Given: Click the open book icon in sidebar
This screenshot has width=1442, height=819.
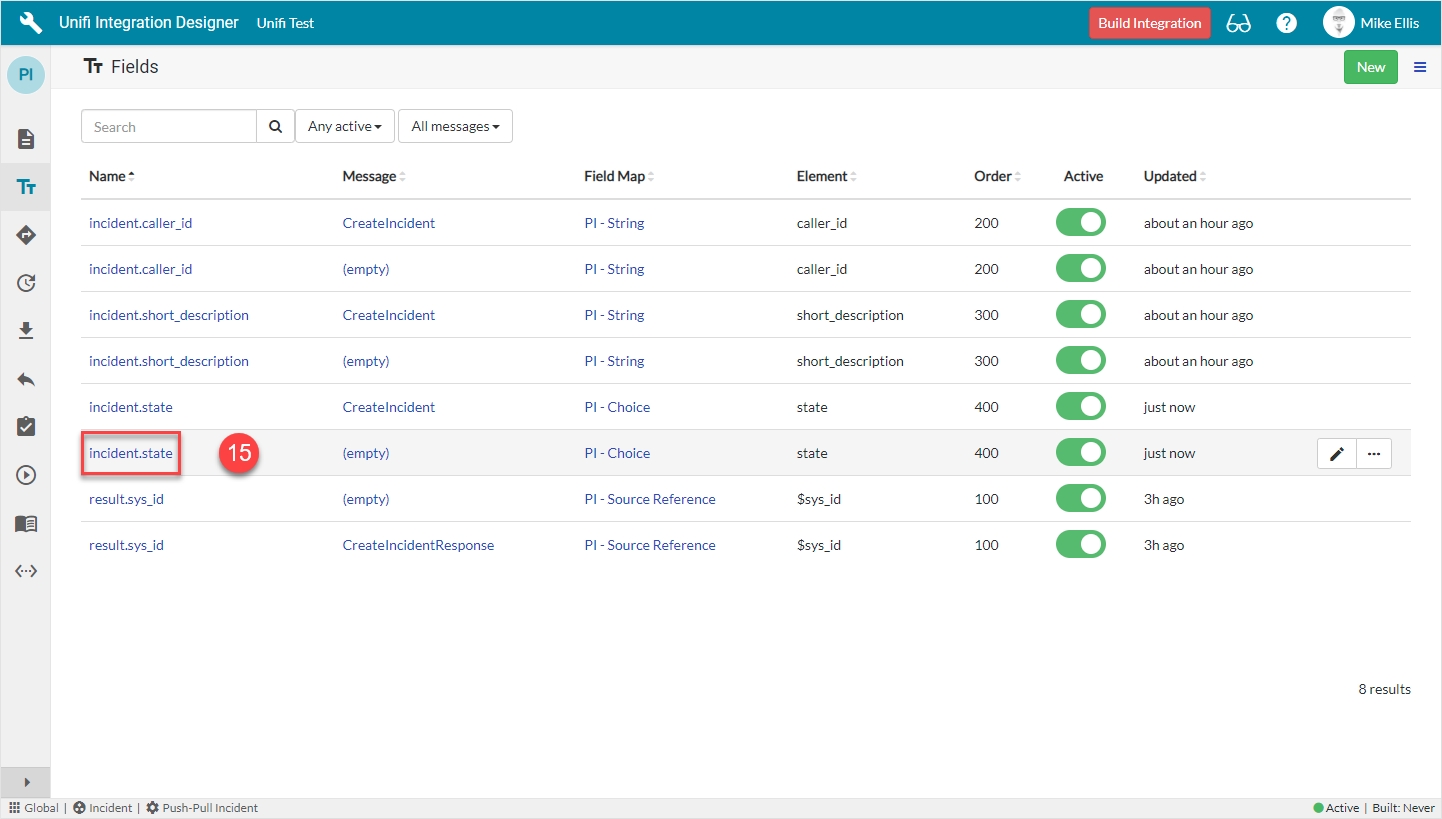Looking at the screenshot, I should click(26, 523).
